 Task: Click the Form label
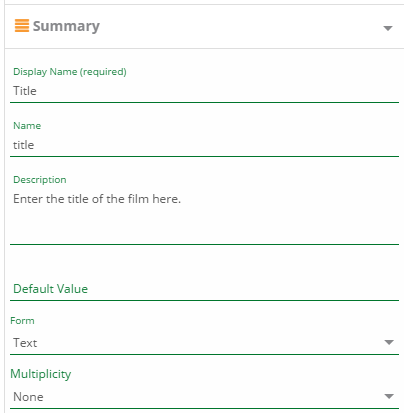tap(22, 321)
